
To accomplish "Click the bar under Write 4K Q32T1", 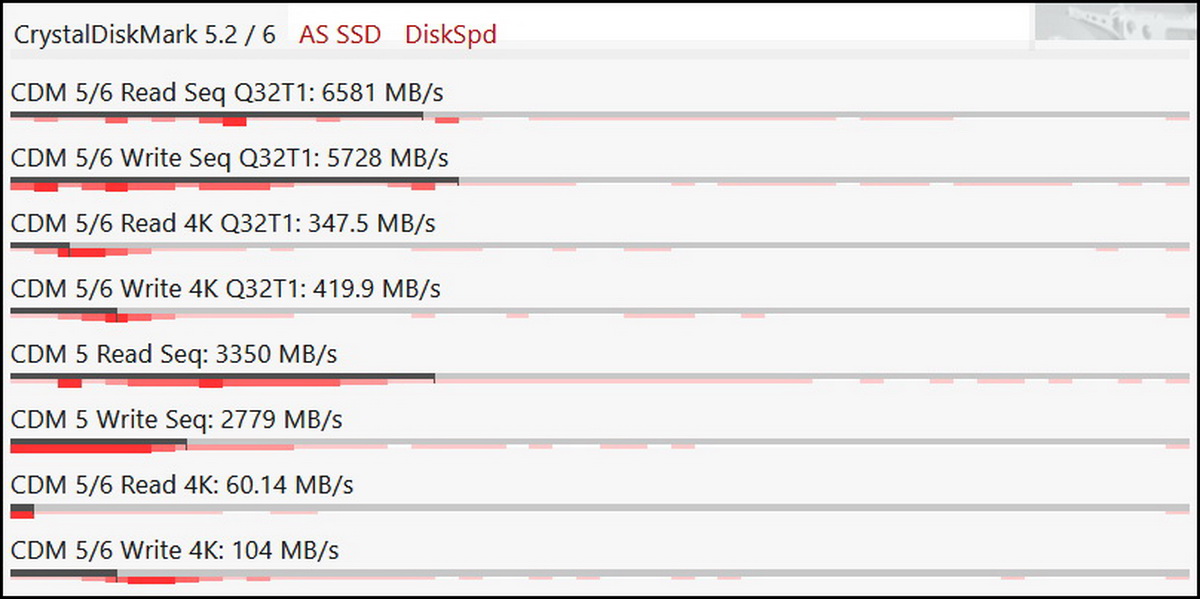I will pyautogui.click(x=63, y=312).
